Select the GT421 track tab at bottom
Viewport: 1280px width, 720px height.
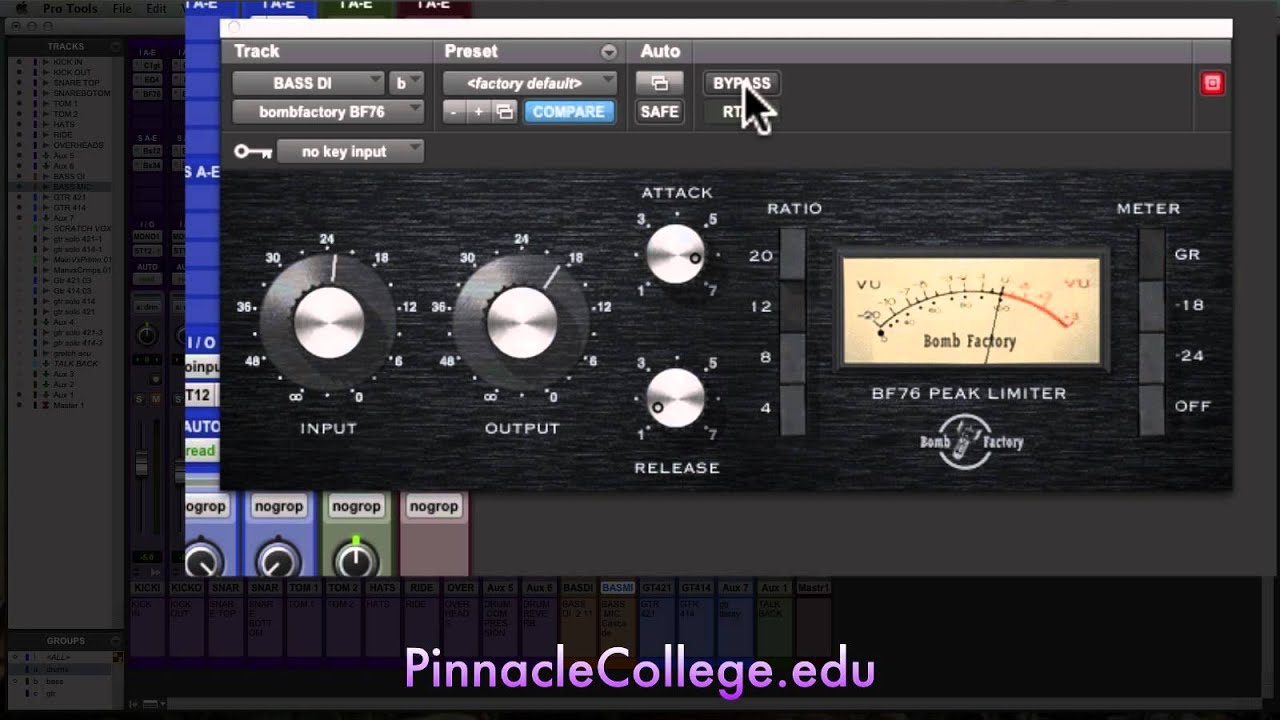point(656,588)
